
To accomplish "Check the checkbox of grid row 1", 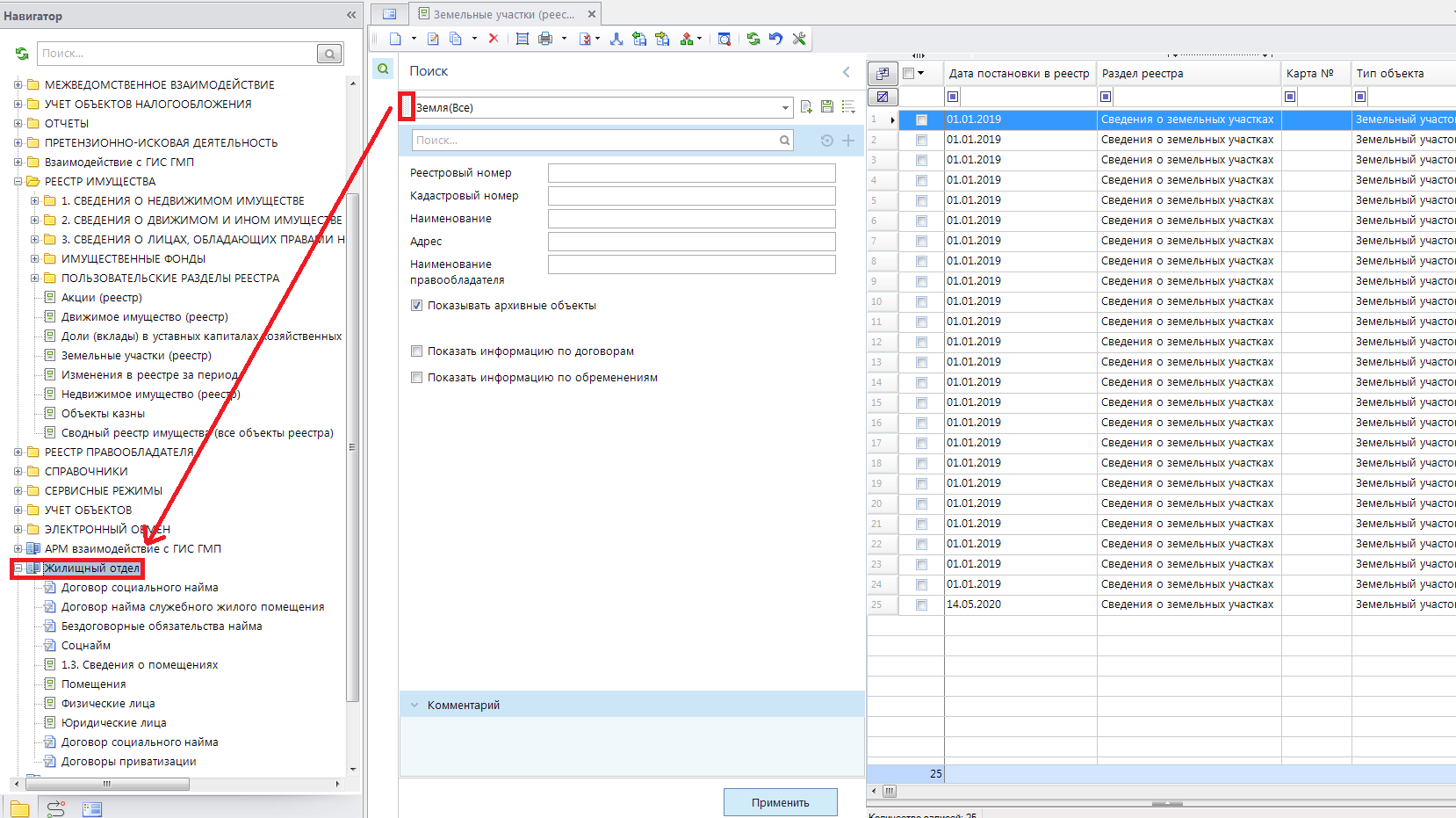I will 921,119.
